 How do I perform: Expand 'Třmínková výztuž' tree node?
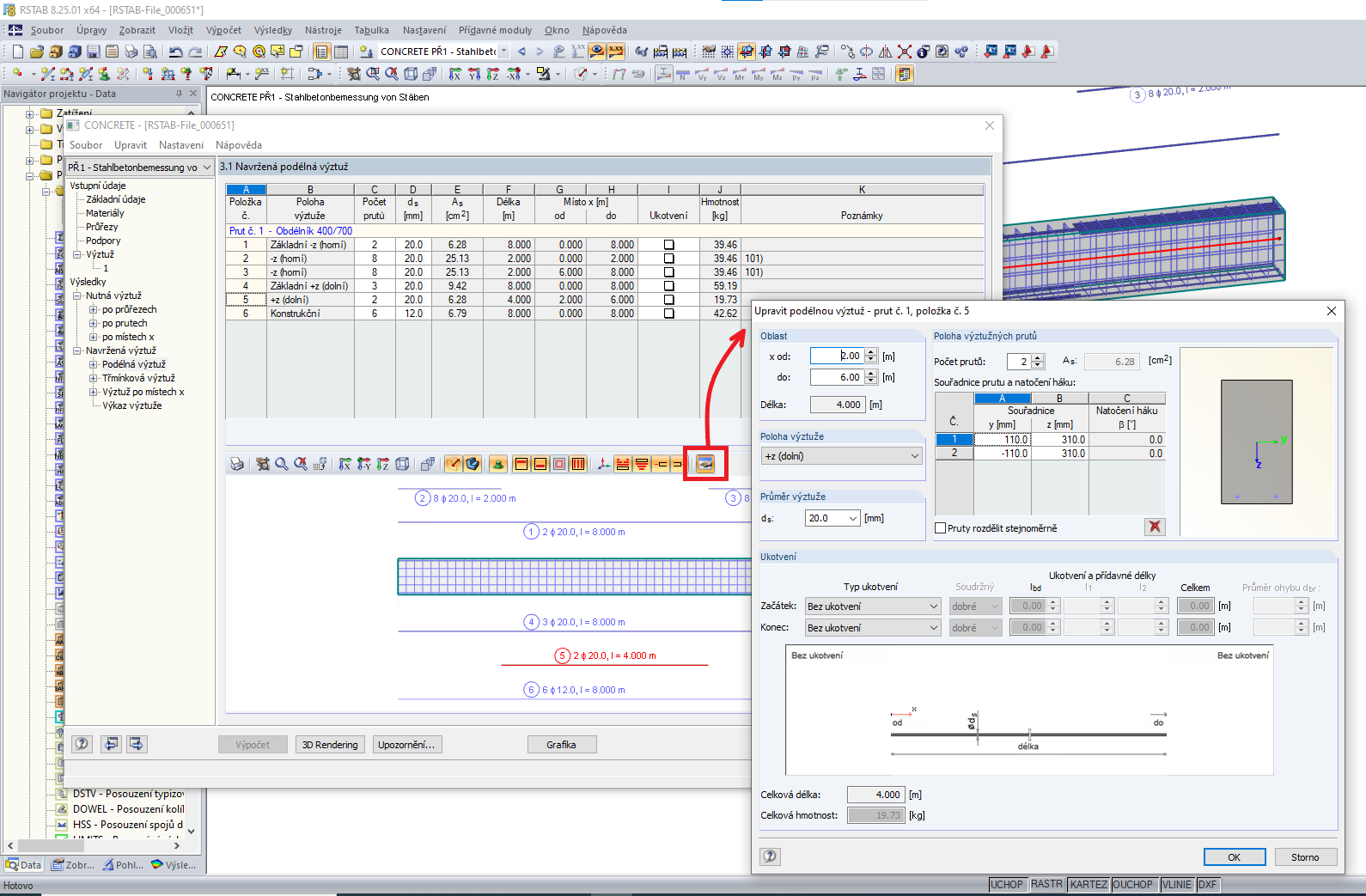tap(94, 378)
